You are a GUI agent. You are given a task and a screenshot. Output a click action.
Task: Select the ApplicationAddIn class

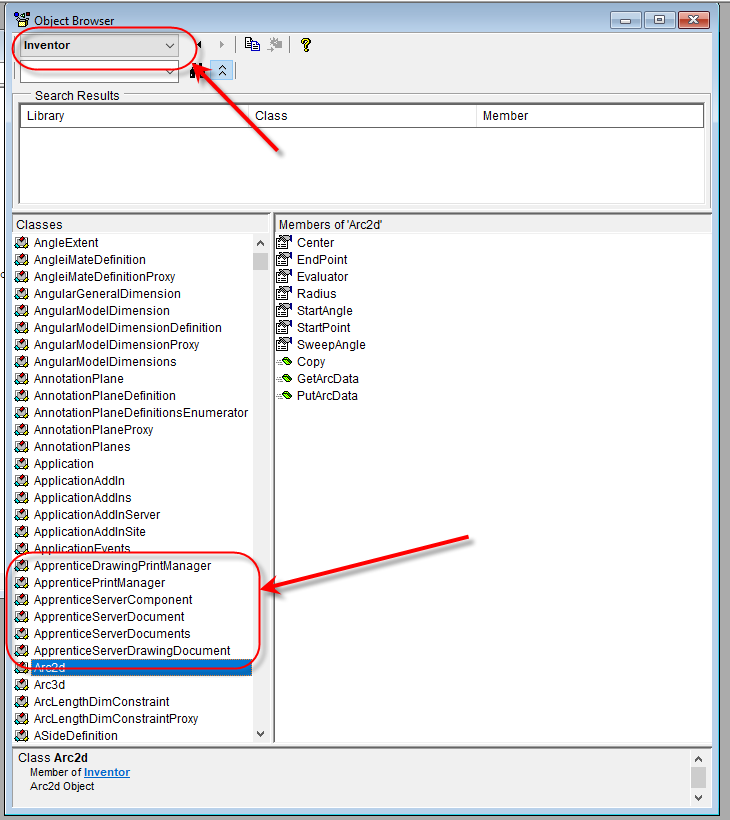tap(79, 481)
